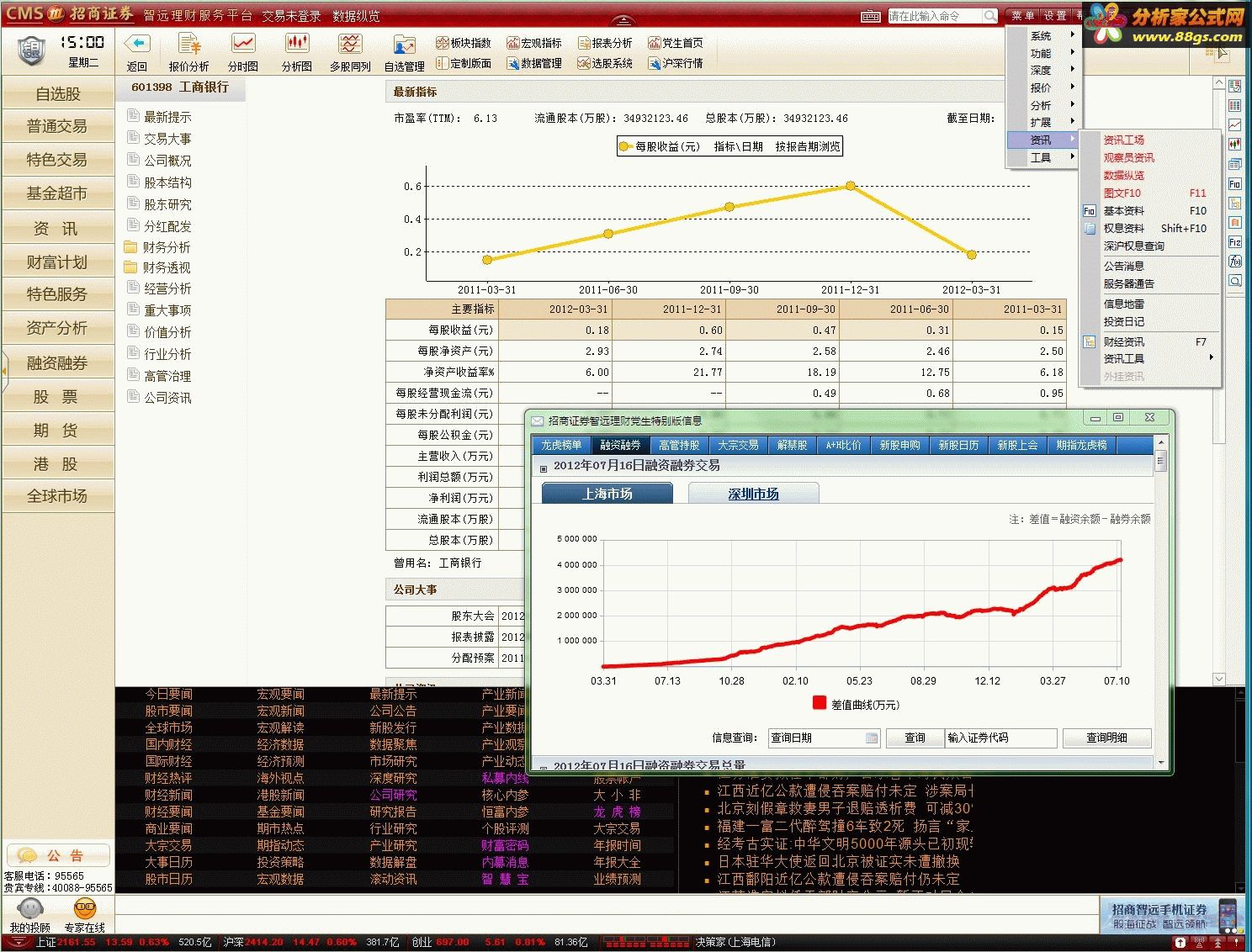Click the 输入证券代码 input field
The height and width of the screenshot is (952, 1252).
coord(1000,738)
